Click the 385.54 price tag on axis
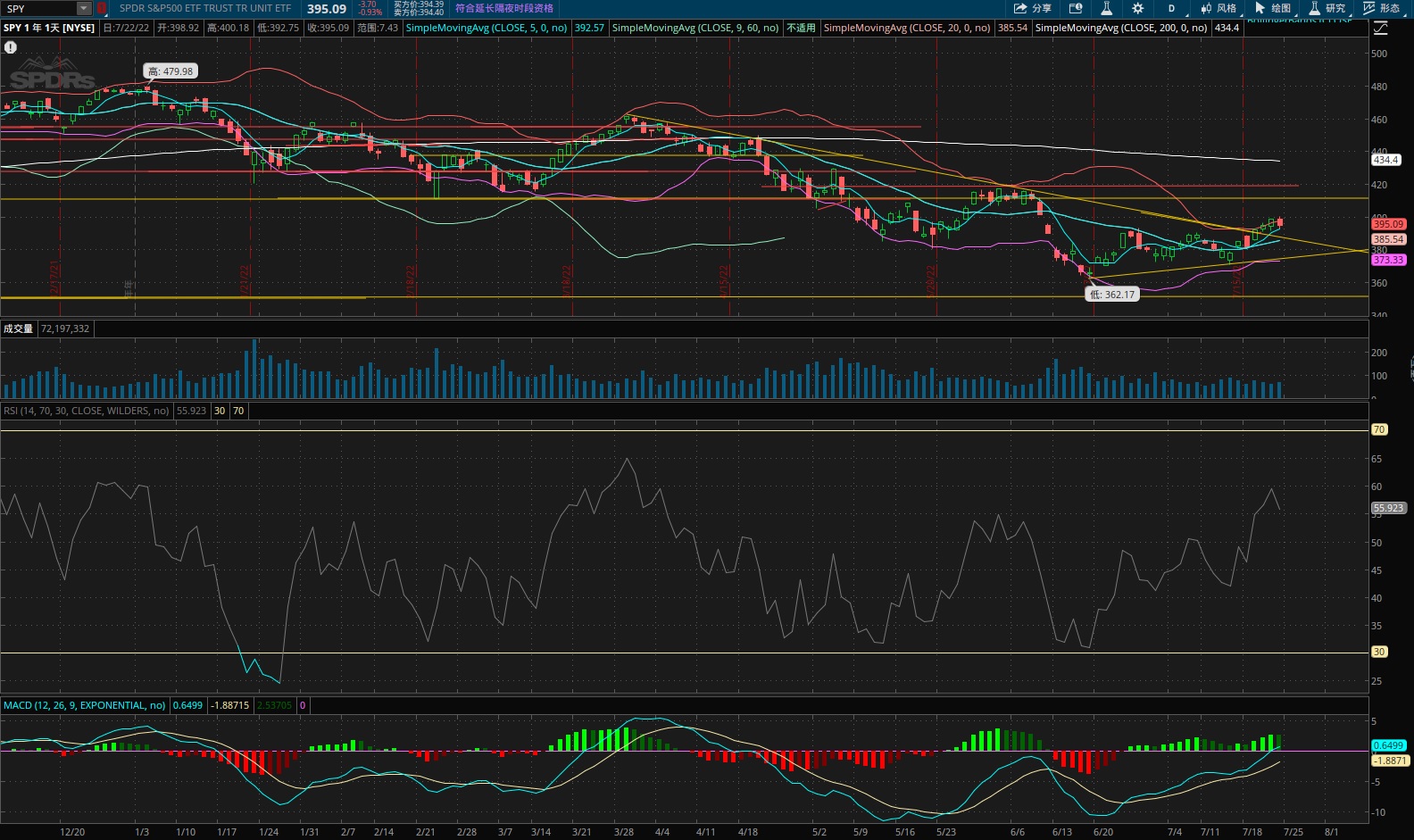Image resolution: width=1414 pixels, height=840 pixels. pos(1389,239)
